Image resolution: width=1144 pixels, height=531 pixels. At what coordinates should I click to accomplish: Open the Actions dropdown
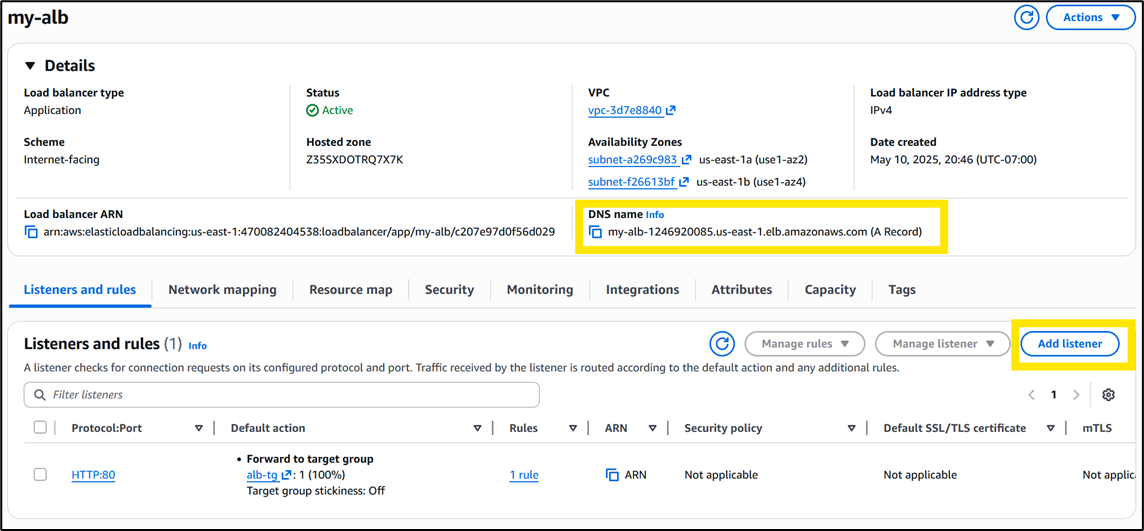pos(1091,18)
